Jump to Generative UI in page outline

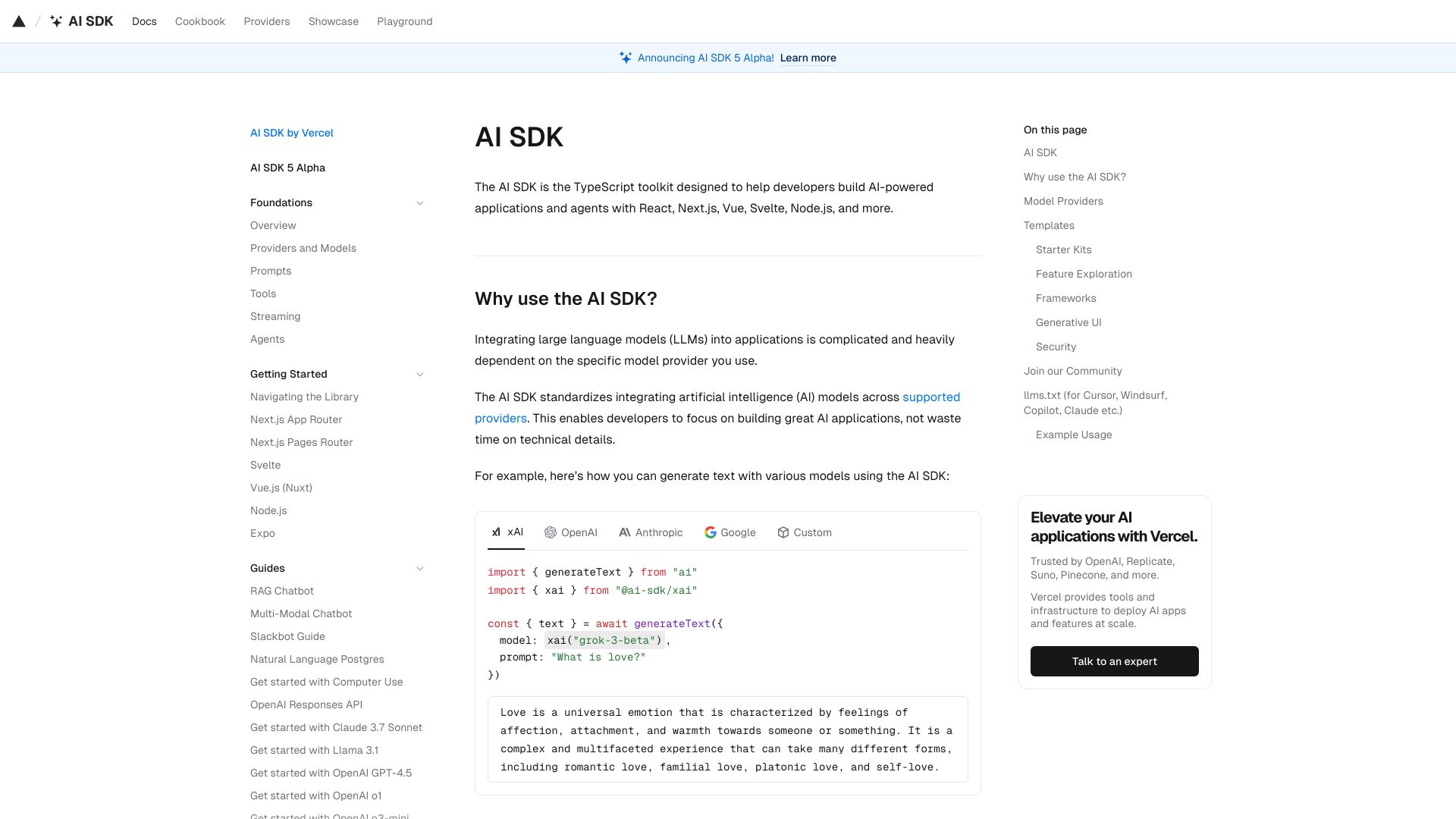click(x=1068, y=322)
